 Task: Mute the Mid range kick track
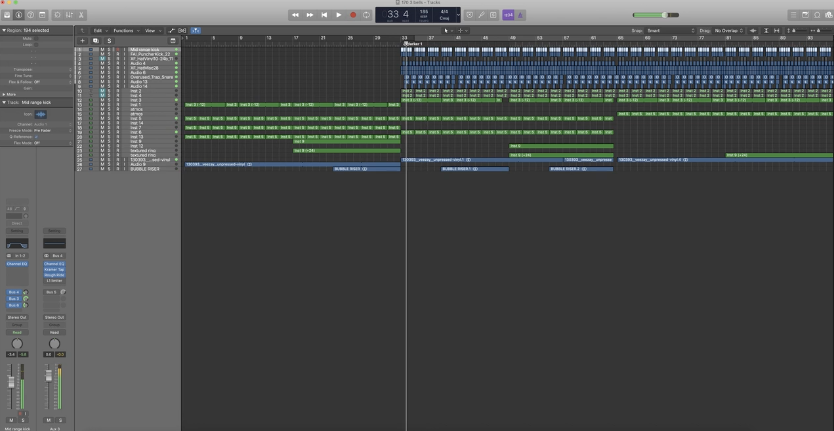tap(103, 49)
